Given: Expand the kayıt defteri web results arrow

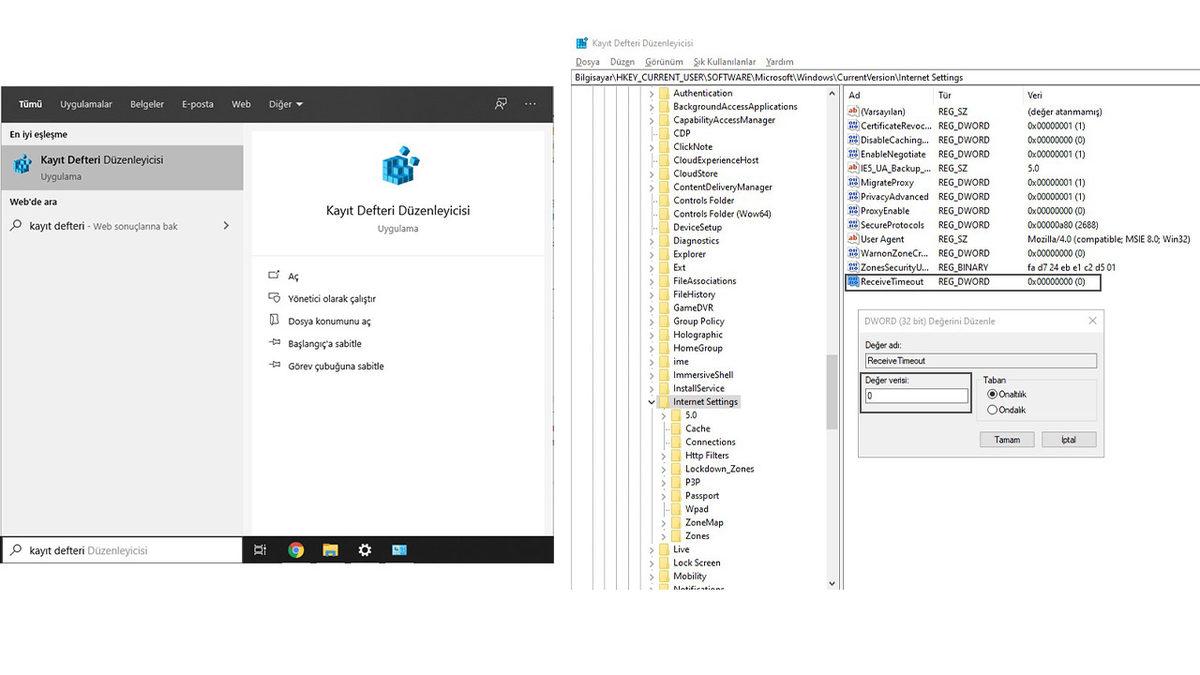Looking at the screenshot, I should tap(226, 226).
